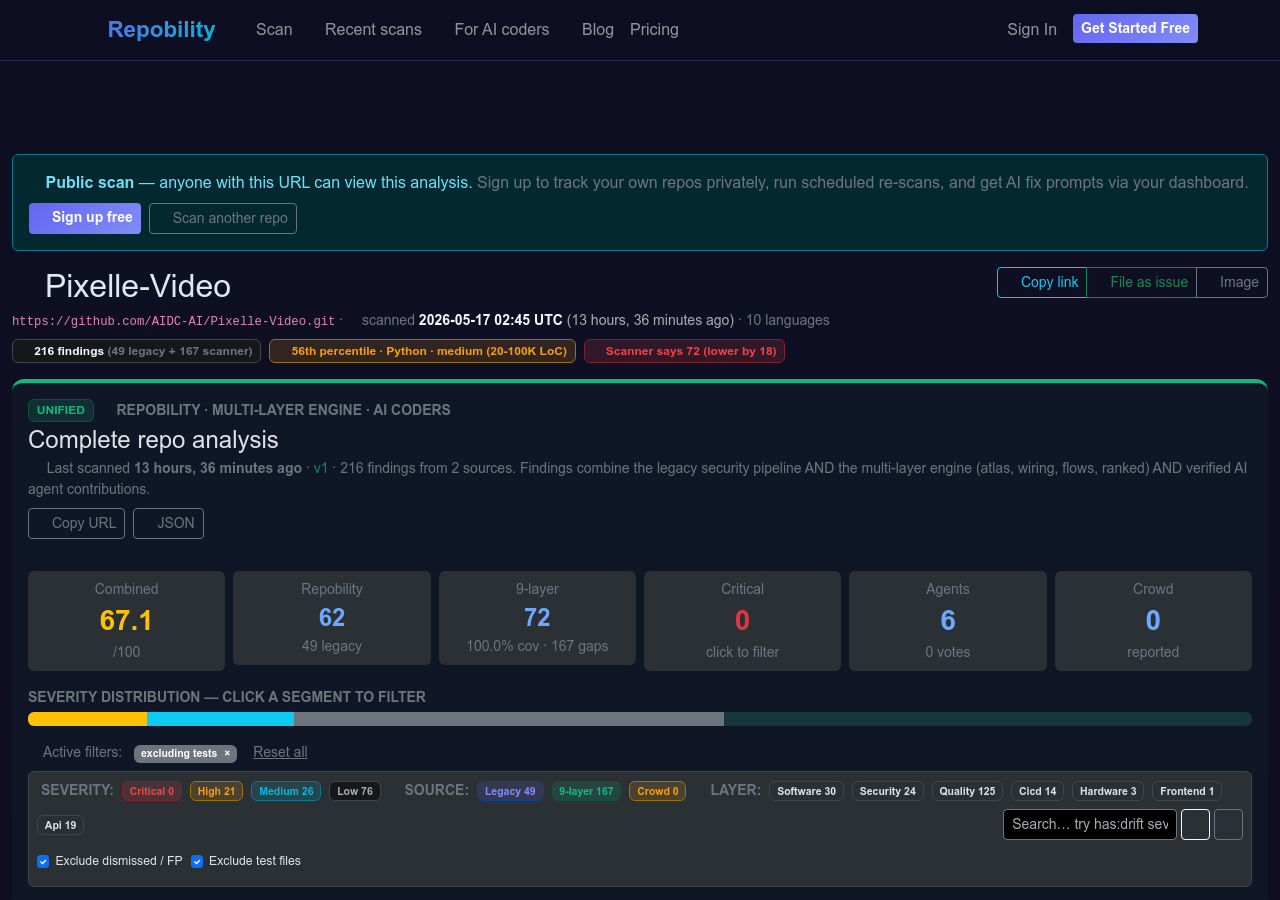This screenshot has height=900, width=1280.
Task: Filter layer by Software 30
Action: coord(806,791)
